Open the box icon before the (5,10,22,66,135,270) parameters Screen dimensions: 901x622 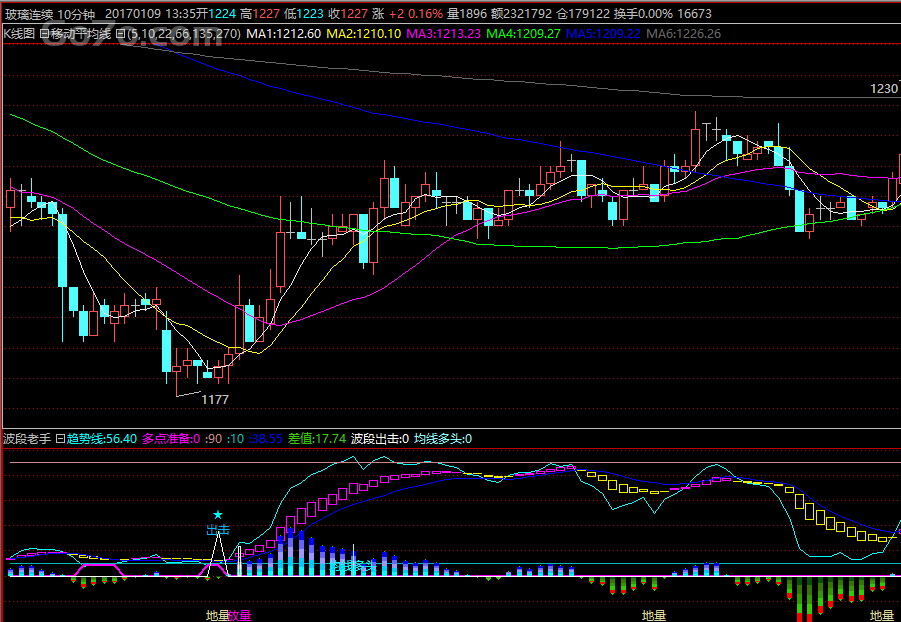tap(120, 34)
